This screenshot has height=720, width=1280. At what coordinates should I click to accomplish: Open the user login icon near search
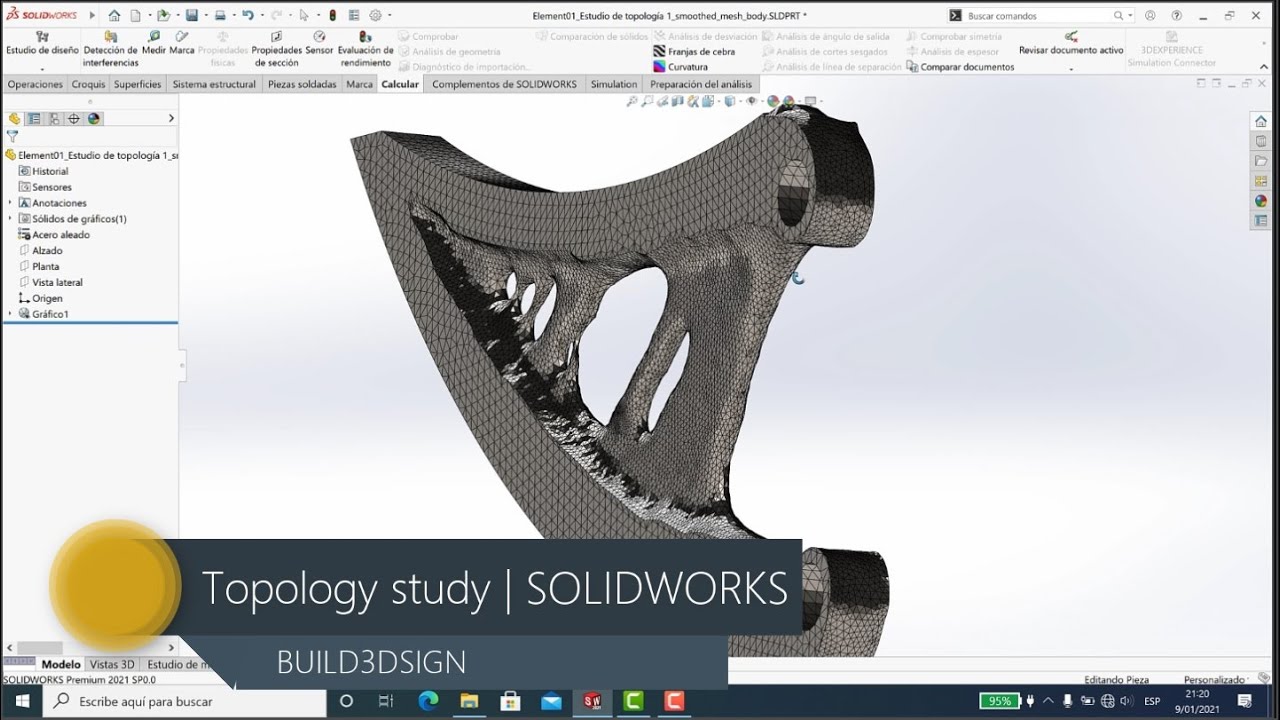click(1148, 16)
